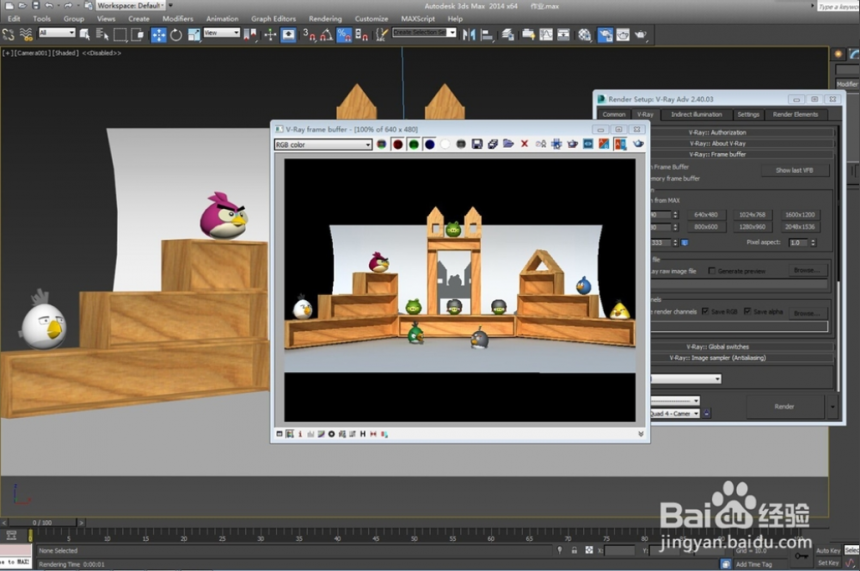Choose the Rectangular Selection Region tool
The width and height of the screenshot is (860, 571).
120,35
